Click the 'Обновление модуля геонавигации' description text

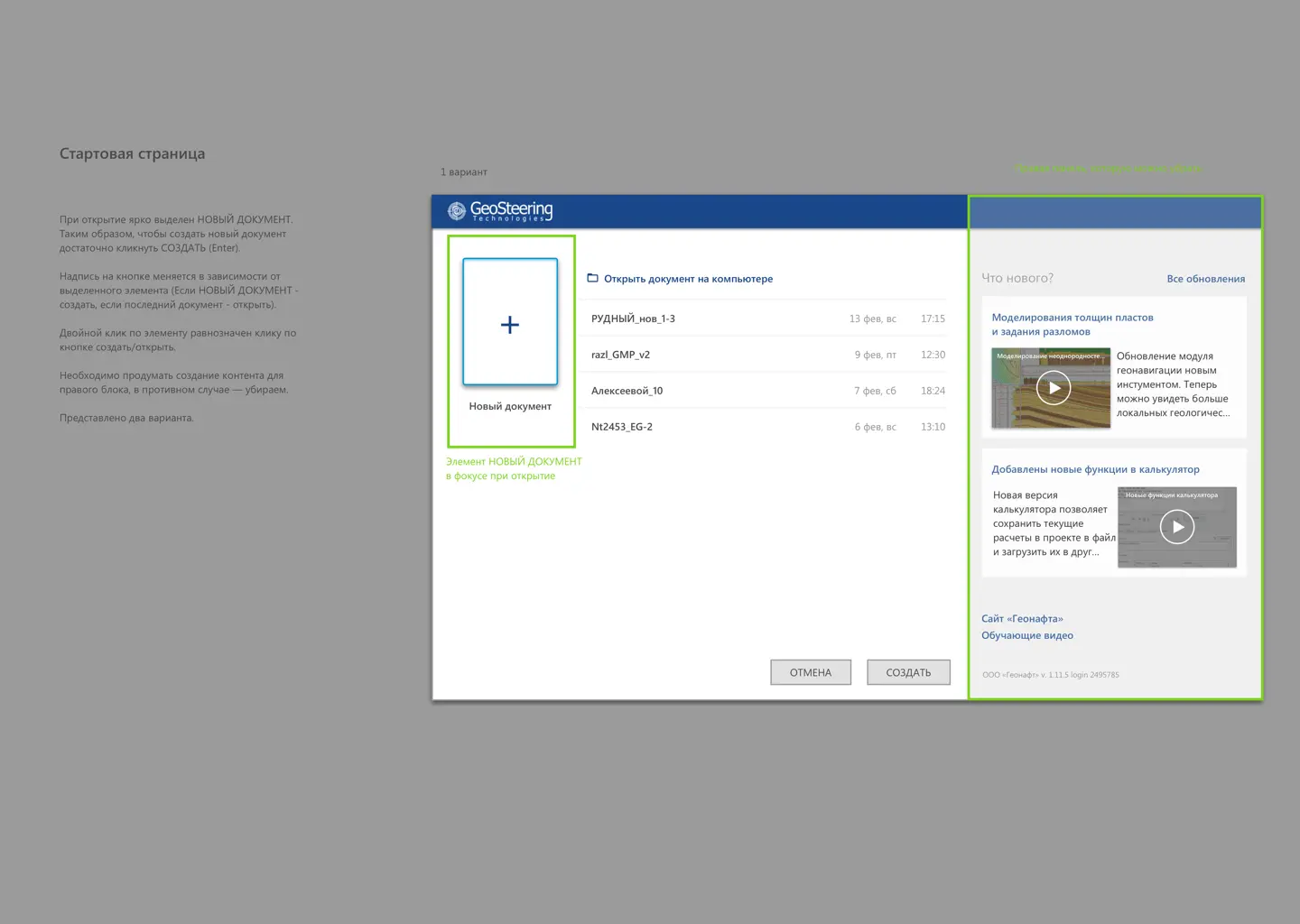point(1173,384)
